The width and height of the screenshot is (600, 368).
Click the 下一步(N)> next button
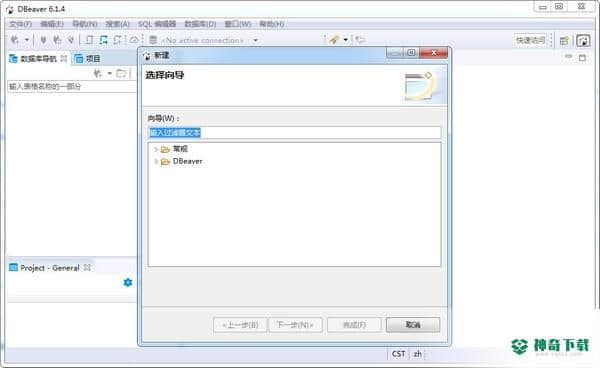click(295, 325)
